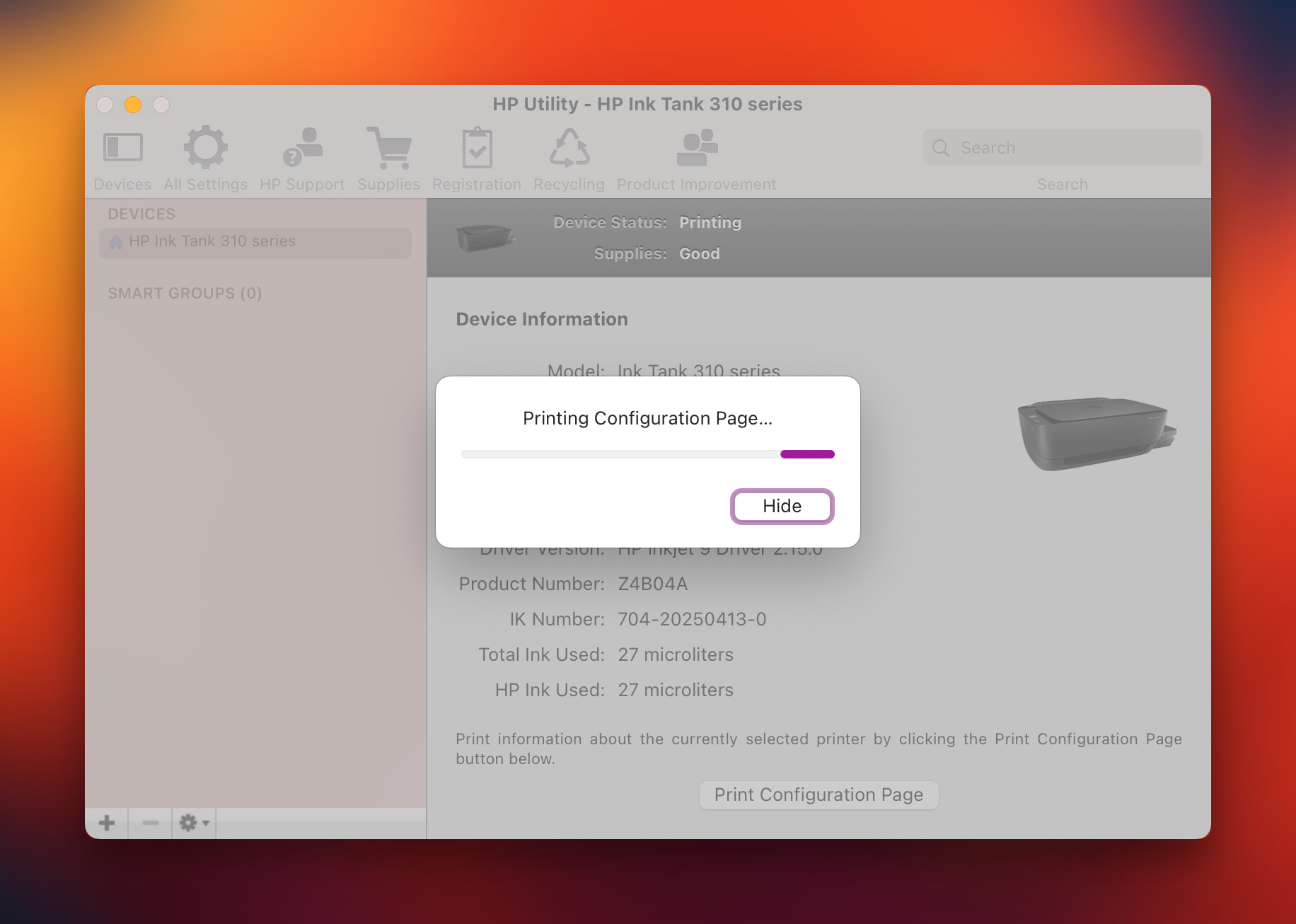Screen dimensions: 1296x924
Task: Click Product Number value Z4B04A
Action: 653,584
